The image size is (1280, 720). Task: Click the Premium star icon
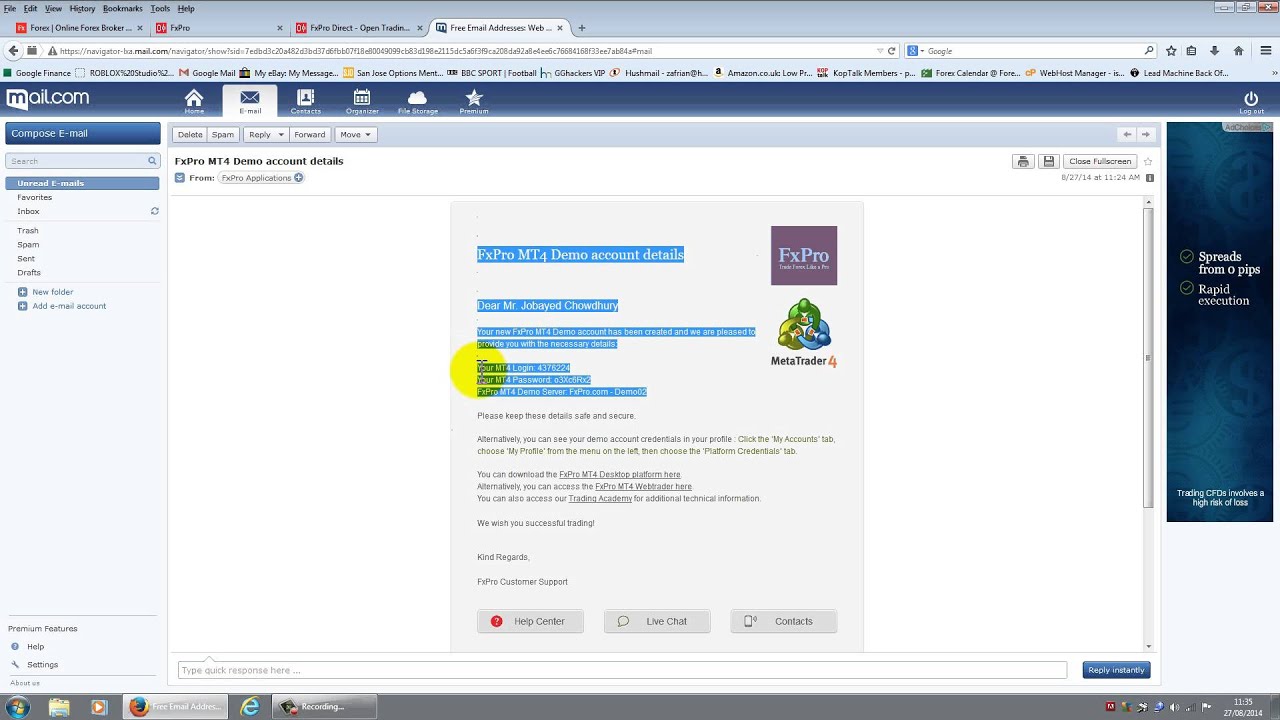pos(474,100)
